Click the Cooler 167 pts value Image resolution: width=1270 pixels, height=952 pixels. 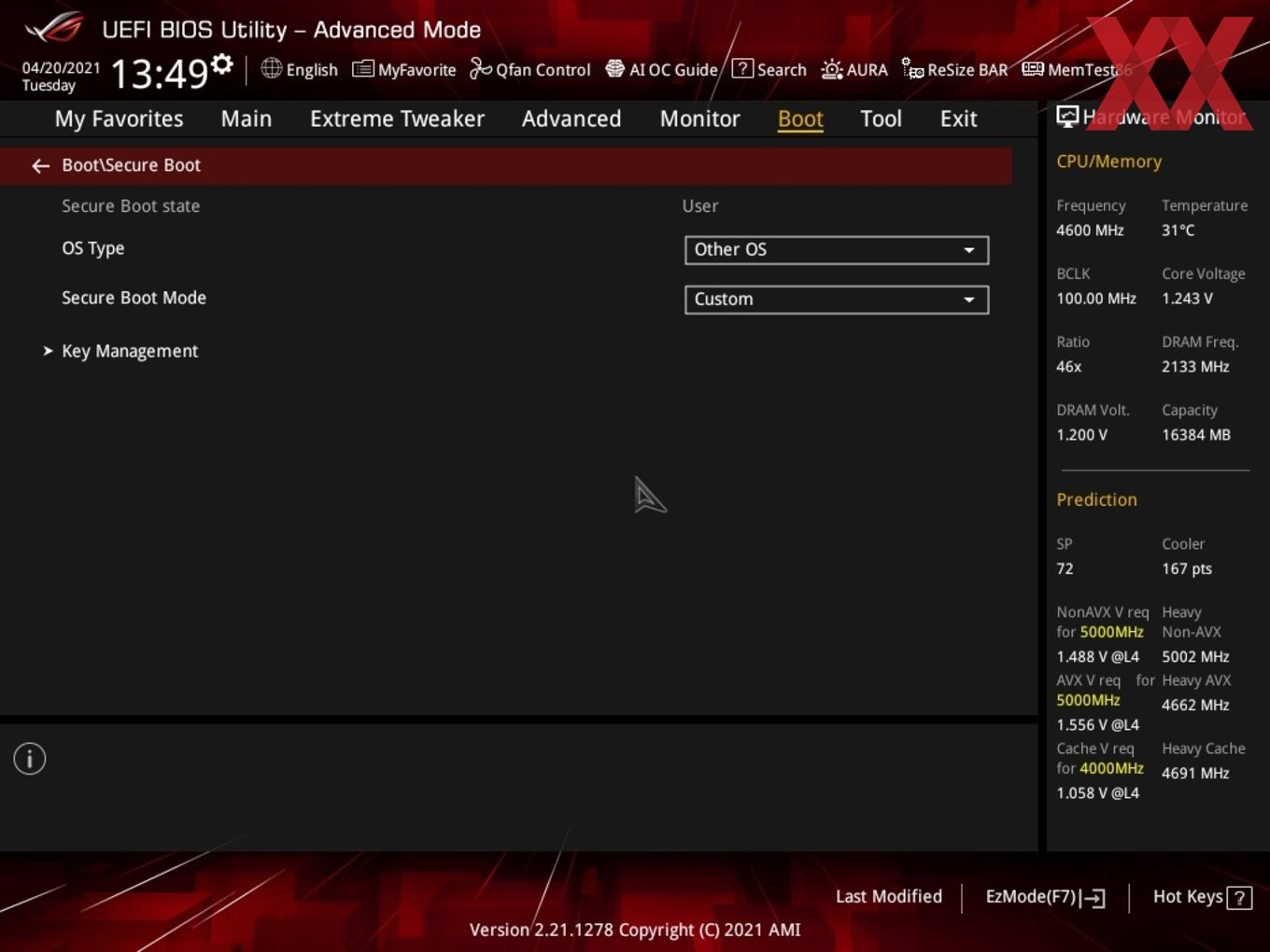(x=1187, y=568)
